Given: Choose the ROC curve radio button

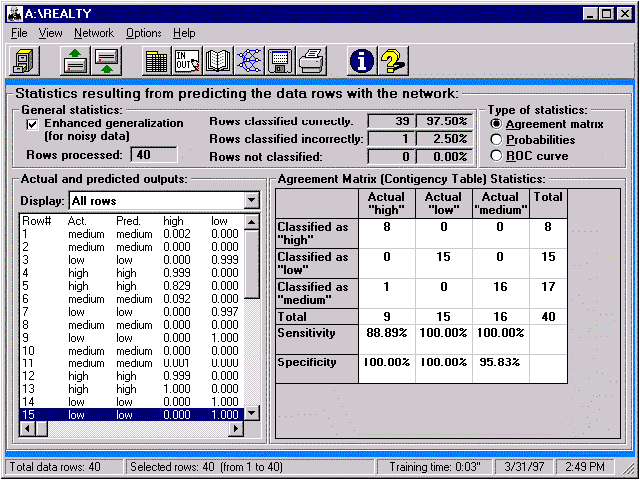Looking at the screenshot, I should (x=497, y=155).
